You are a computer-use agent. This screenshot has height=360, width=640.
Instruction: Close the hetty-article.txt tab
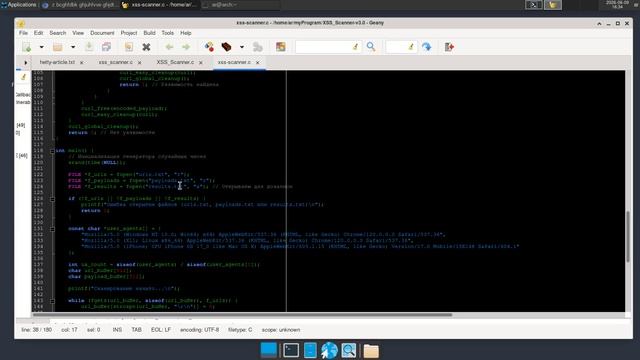pos(82,62)
